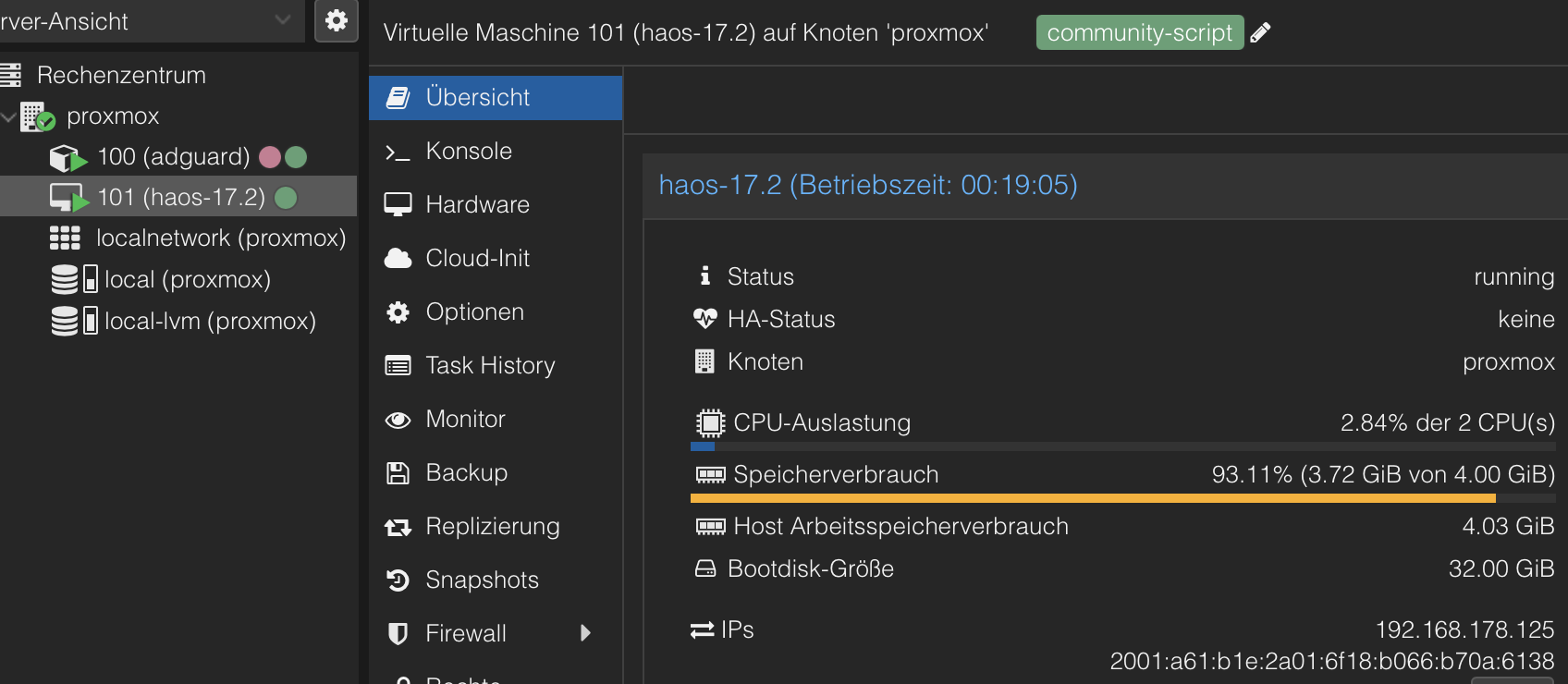Open the Snapshots tab

click(x=496, y=580)
